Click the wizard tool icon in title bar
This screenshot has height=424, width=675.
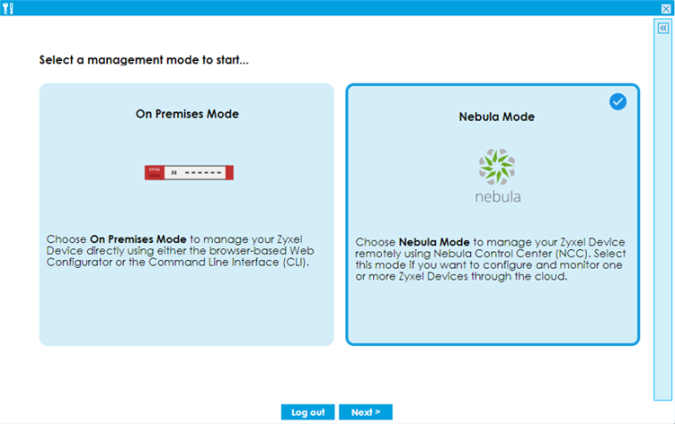[7, 7]
